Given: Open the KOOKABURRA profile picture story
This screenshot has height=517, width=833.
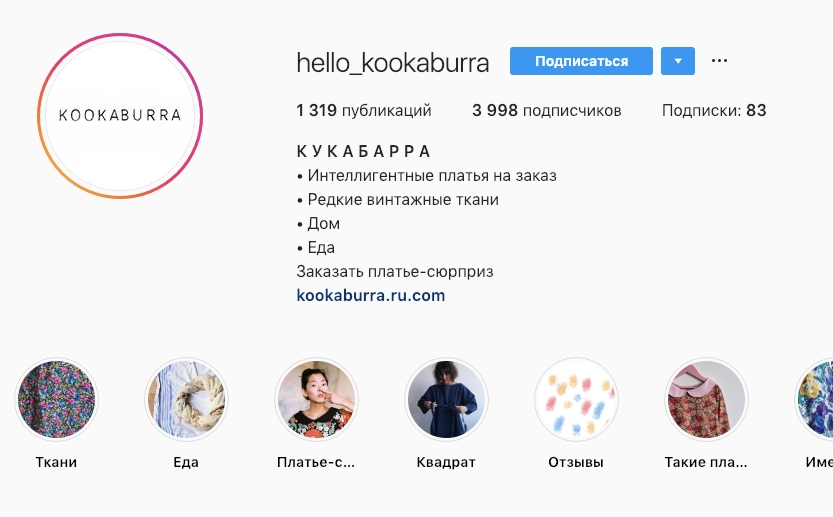Looking at the screenshot, I should (x=120, y=115).
